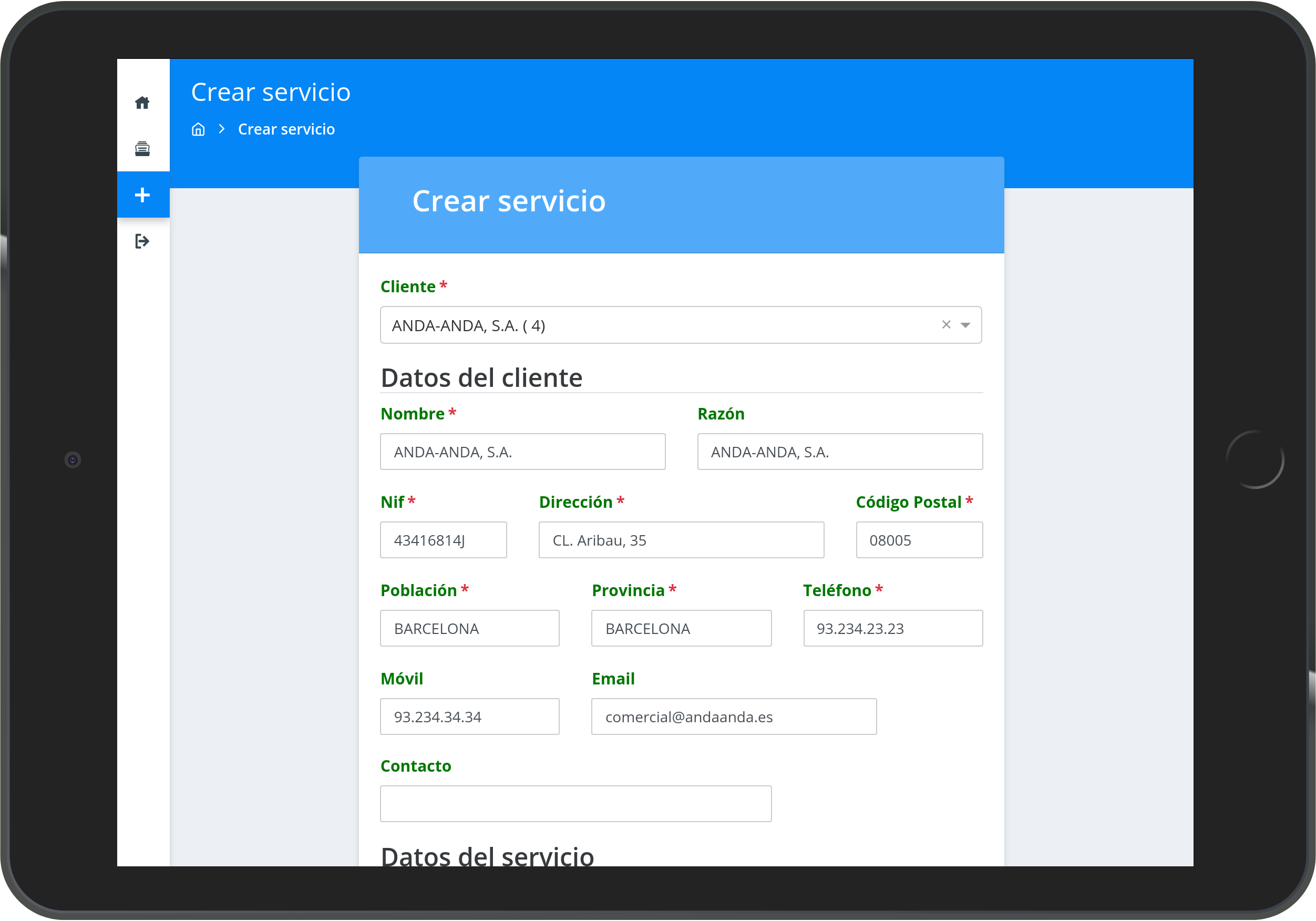Click the logout icon in sidebar
Viewport: 1316px width, 921px height.
(142, 241)
